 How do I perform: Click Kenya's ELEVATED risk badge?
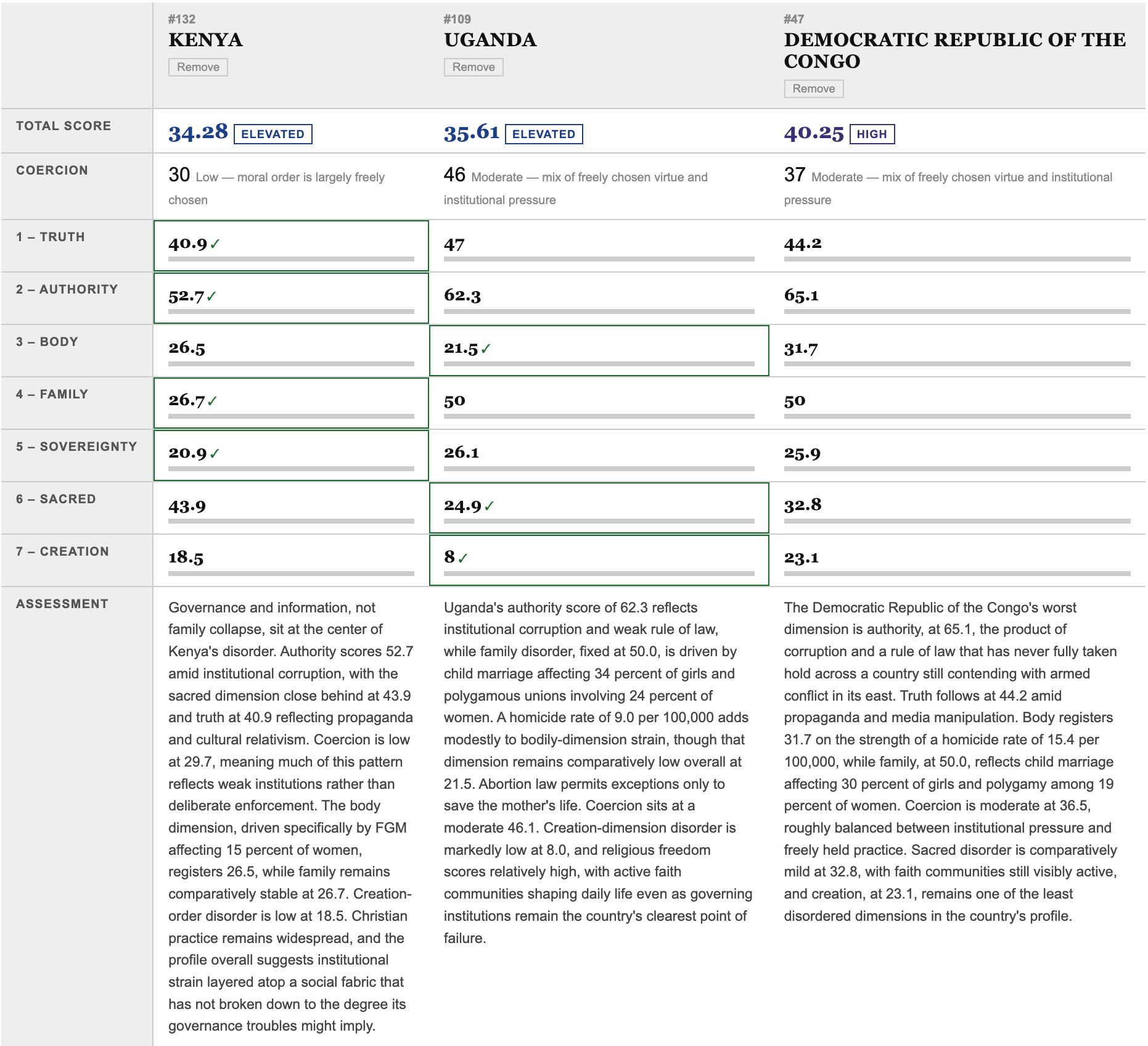click(273, 134)
